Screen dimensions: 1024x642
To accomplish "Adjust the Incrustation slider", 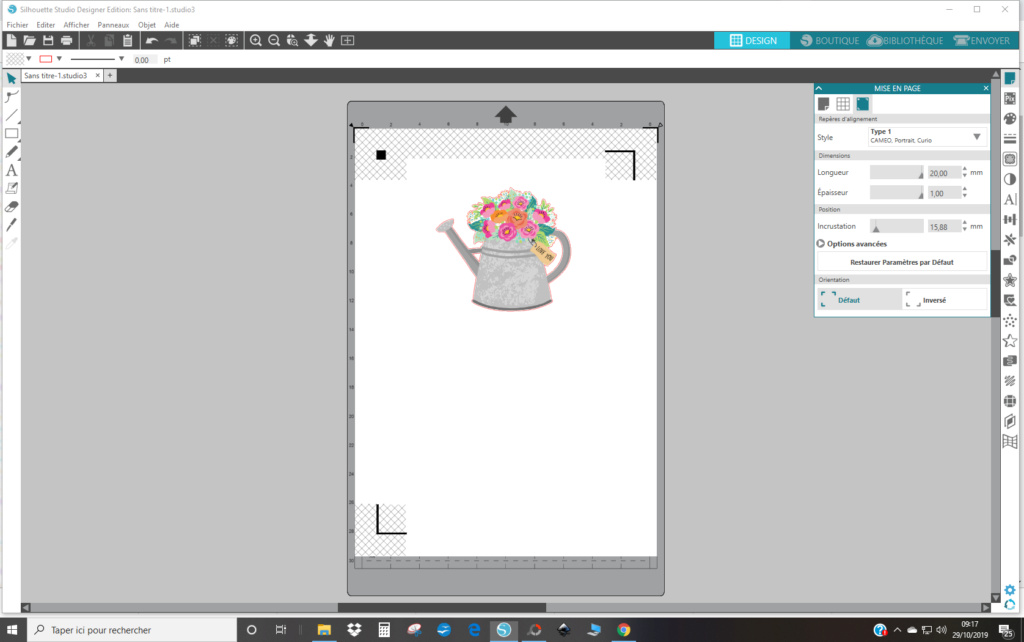I will point(896,226).
